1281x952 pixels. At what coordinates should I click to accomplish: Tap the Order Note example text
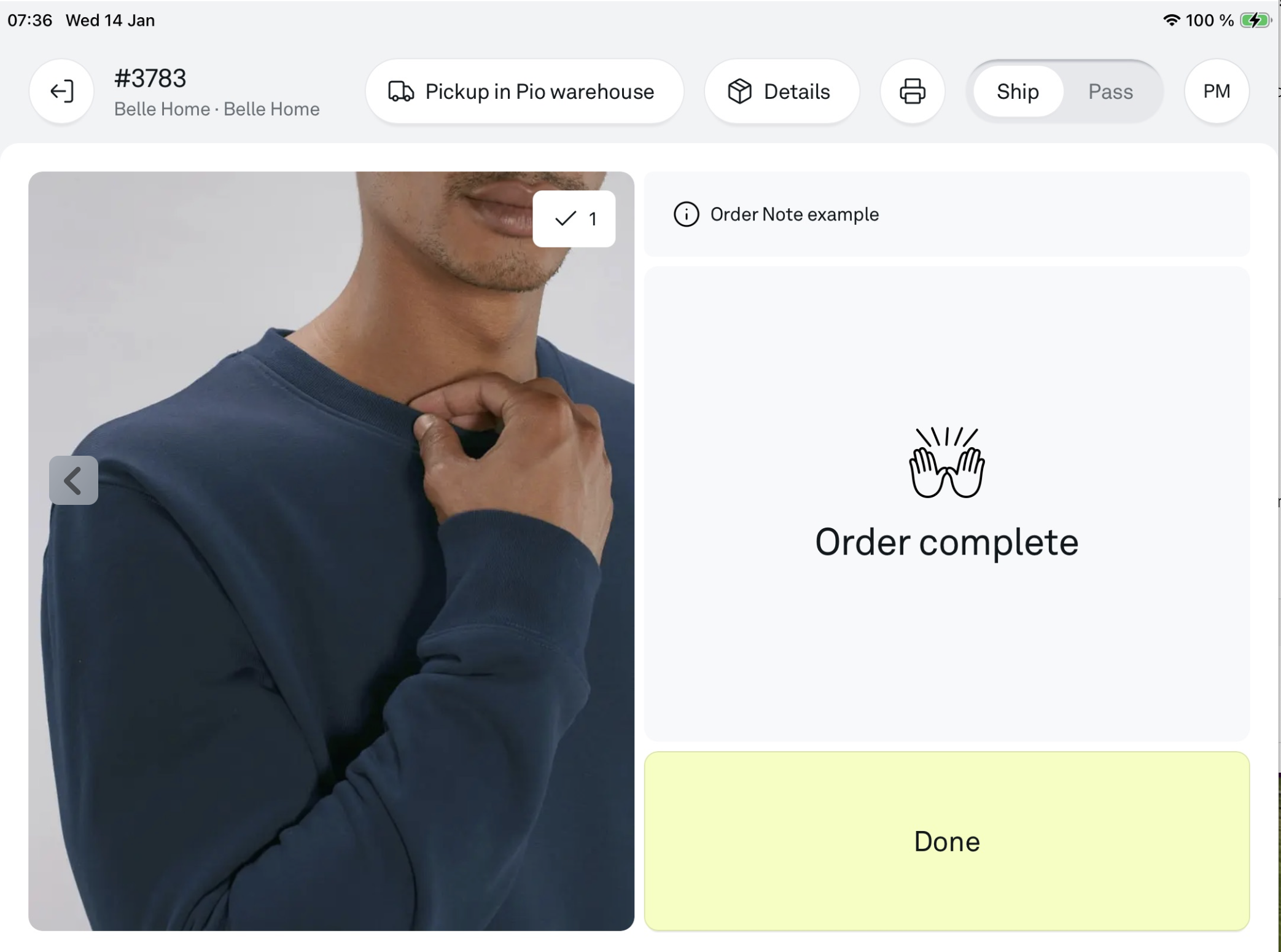point(794,214)
